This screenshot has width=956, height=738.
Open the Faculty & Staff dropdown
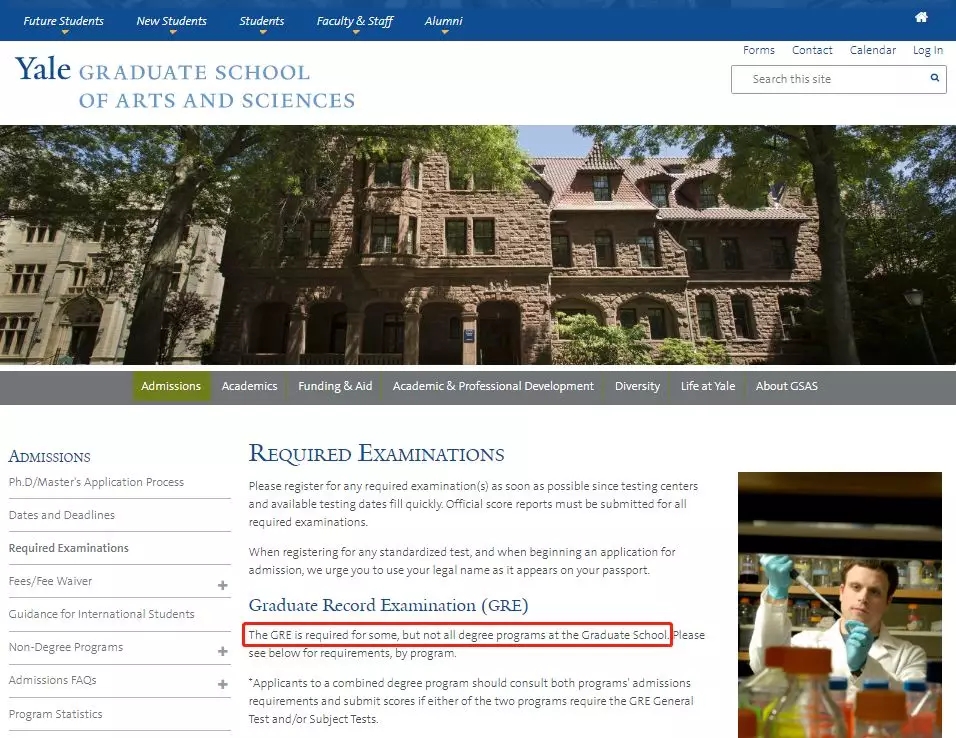(x=354, y=21)
